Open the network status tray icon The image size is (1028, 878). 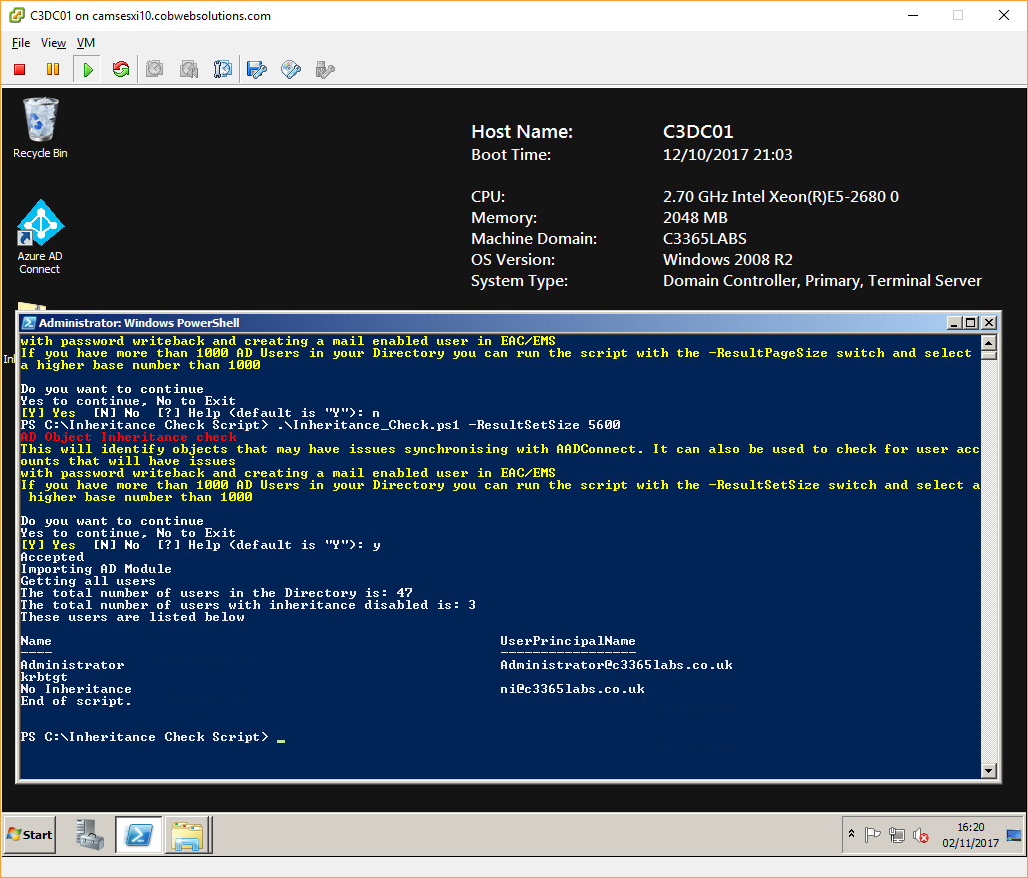coord(896,835)
